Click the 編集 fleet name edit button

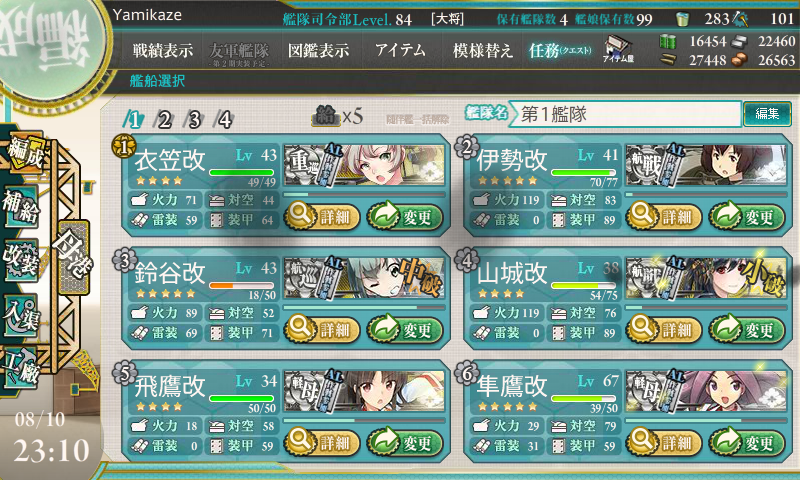tap(767, 113)
